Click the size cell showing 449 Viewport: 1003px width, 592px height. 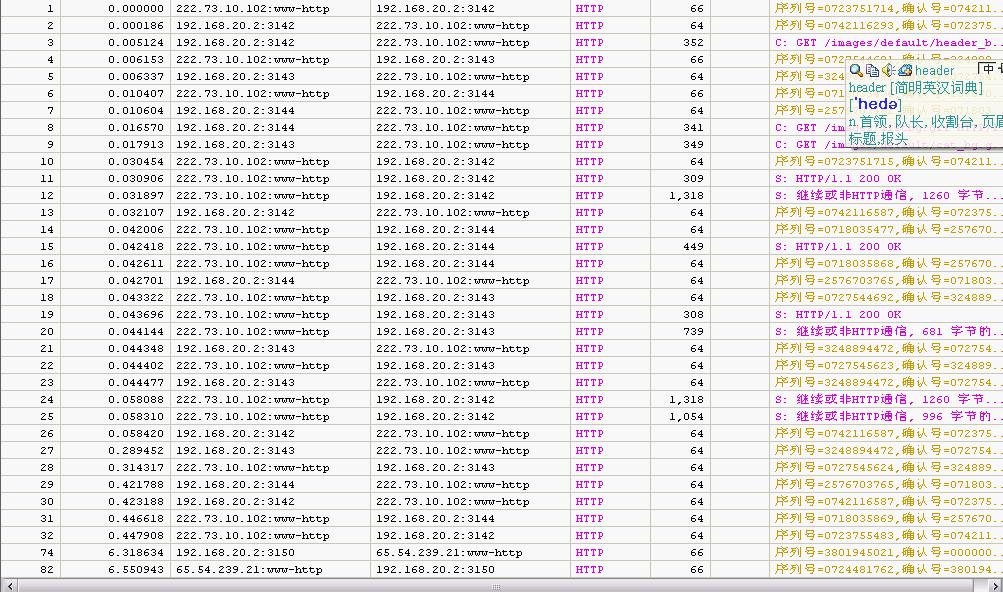coord(680,246)
